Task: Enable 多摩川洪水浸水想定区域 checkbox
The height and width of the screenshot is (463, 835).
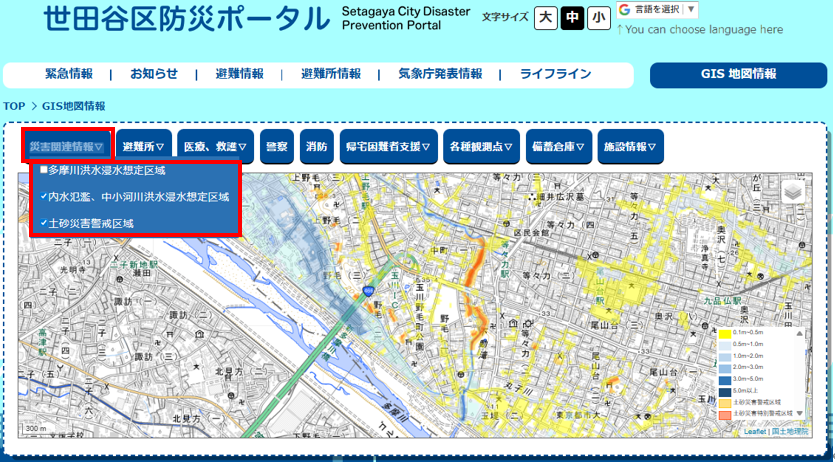Action: click(x=44, y=170)
